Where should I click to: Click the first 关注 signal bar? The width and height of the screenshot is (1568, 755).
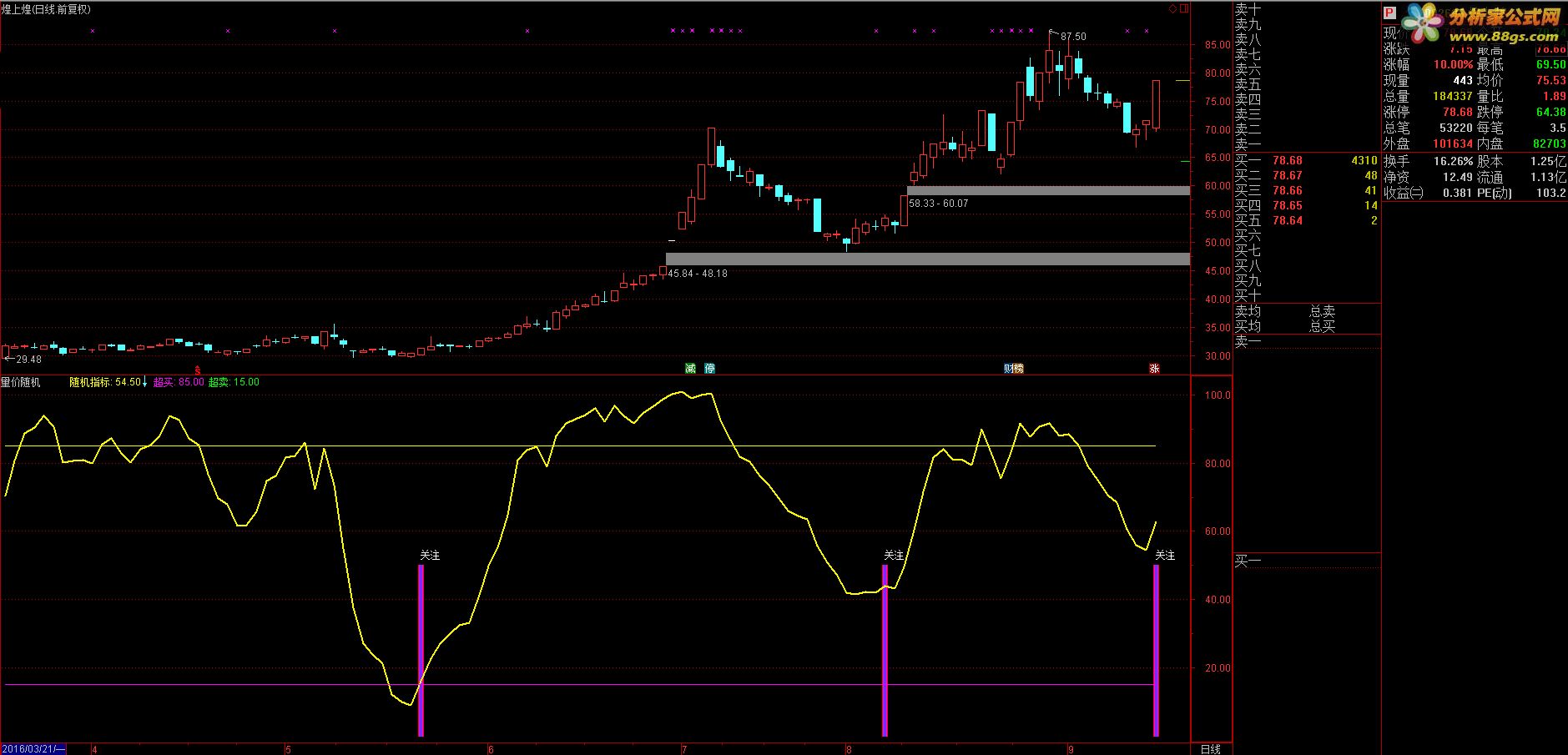coord(421,650)
